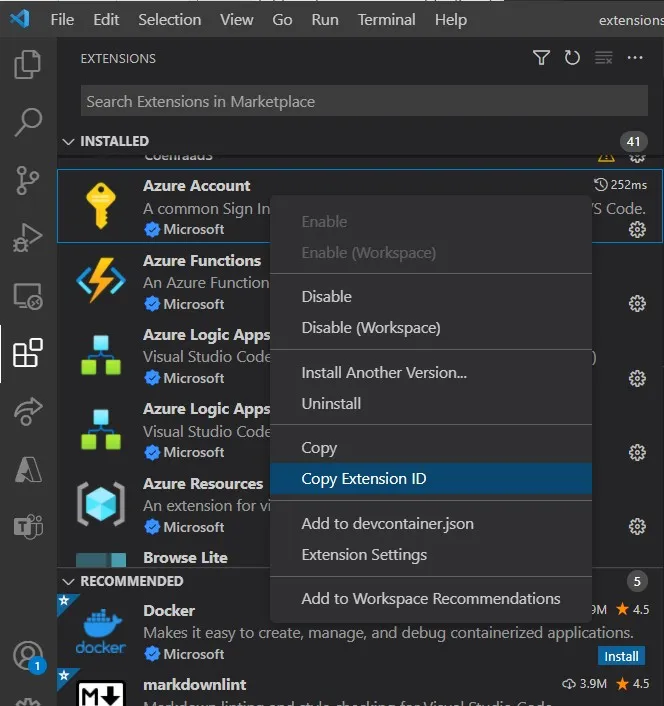The height and width of the screenshot is (706, 664).
Task: Click in Search Extensions in Marketplace field
Action: click(364, 101)
